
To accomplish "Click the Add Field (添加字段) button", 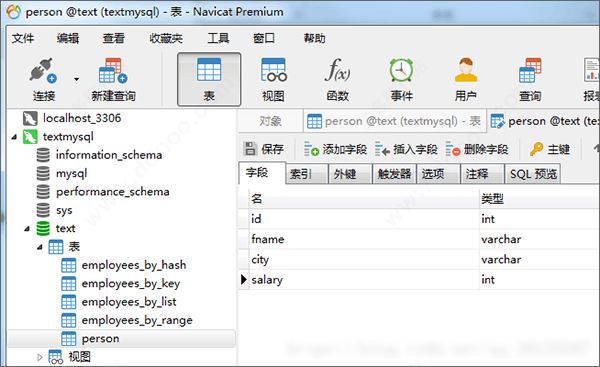I will coord(335,149).
